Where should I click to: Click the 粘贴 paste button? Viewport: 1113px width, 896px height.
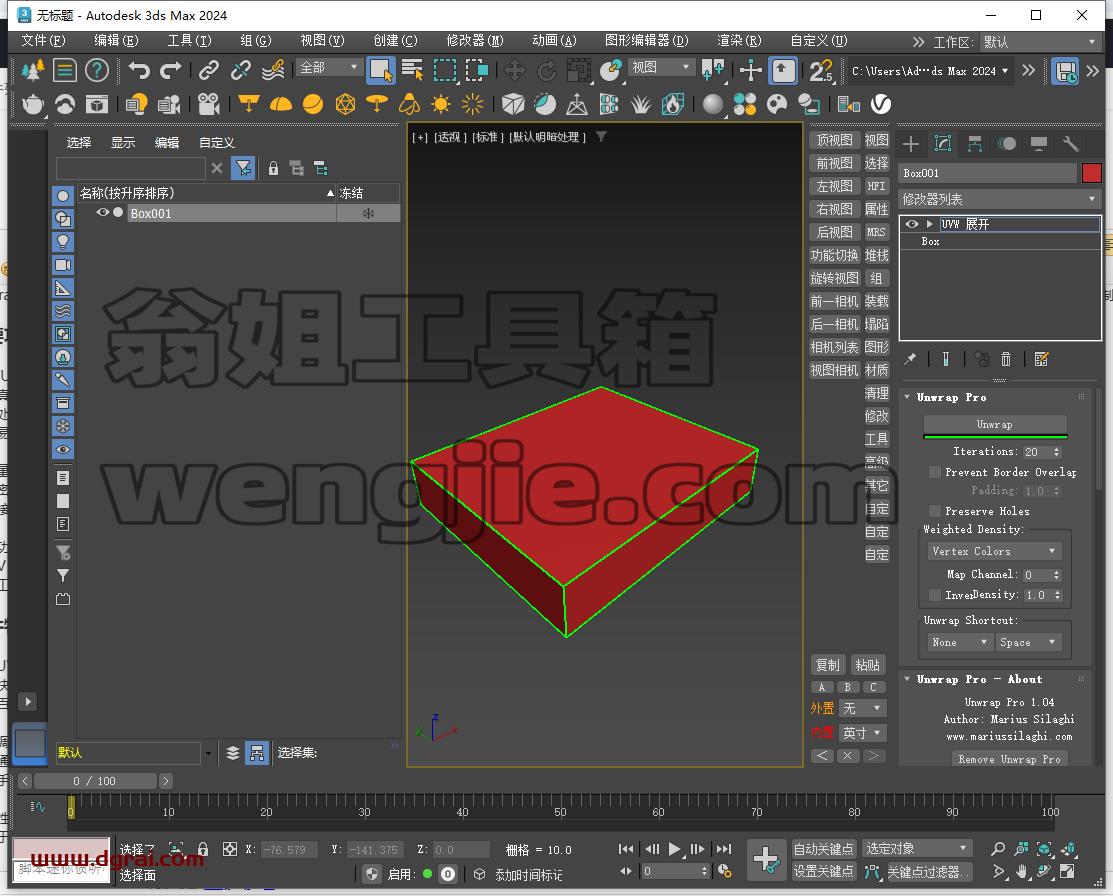click(867, 665)
